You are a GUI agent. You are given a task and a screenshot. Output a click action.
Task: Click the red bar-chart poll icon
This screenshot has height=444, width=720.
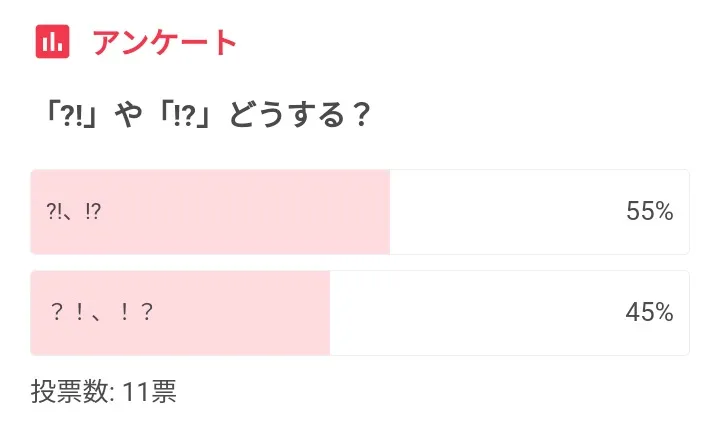pos(52,42)
